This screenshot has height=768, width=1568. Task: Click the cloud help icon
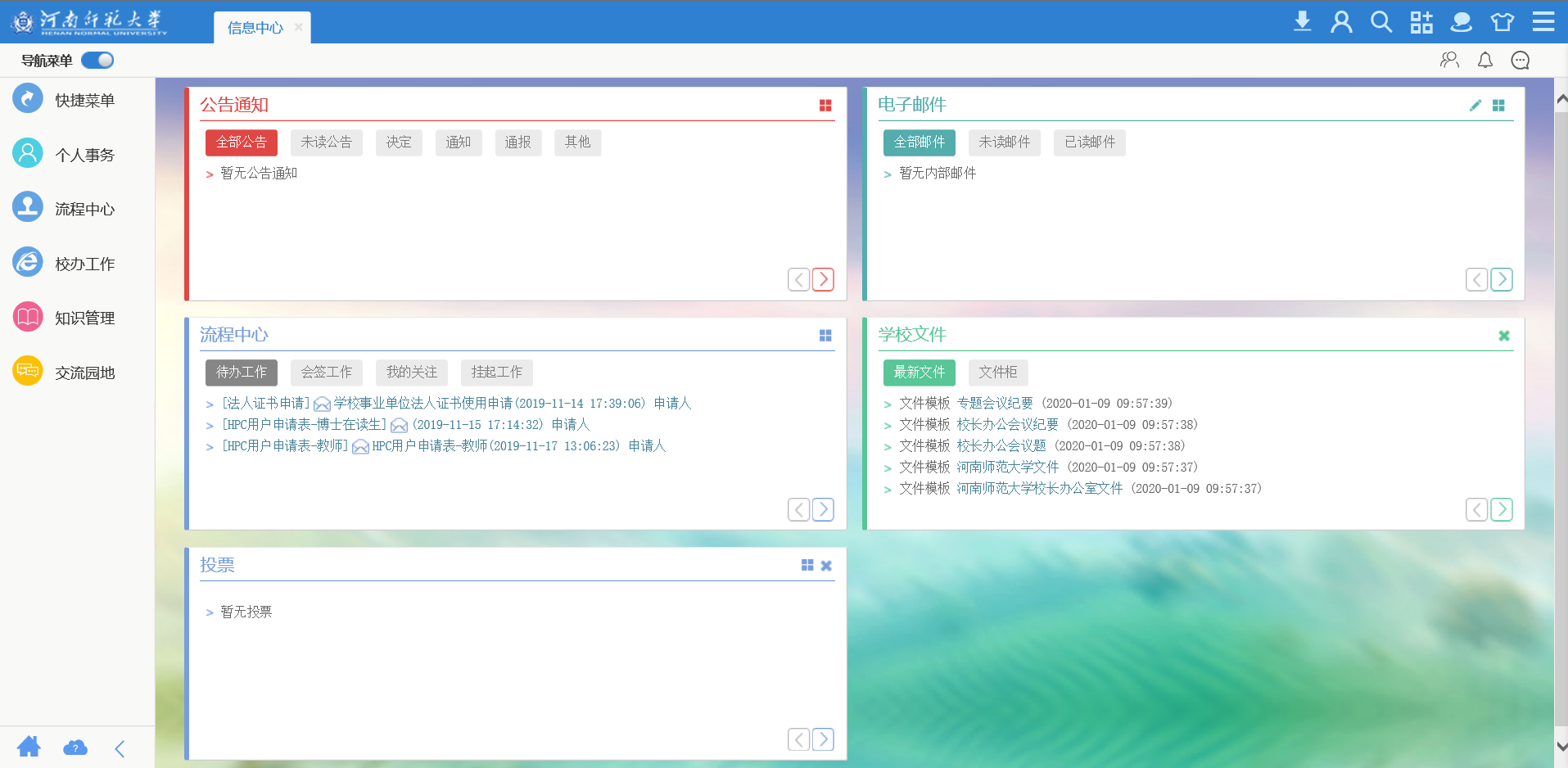tap(75, 748)
